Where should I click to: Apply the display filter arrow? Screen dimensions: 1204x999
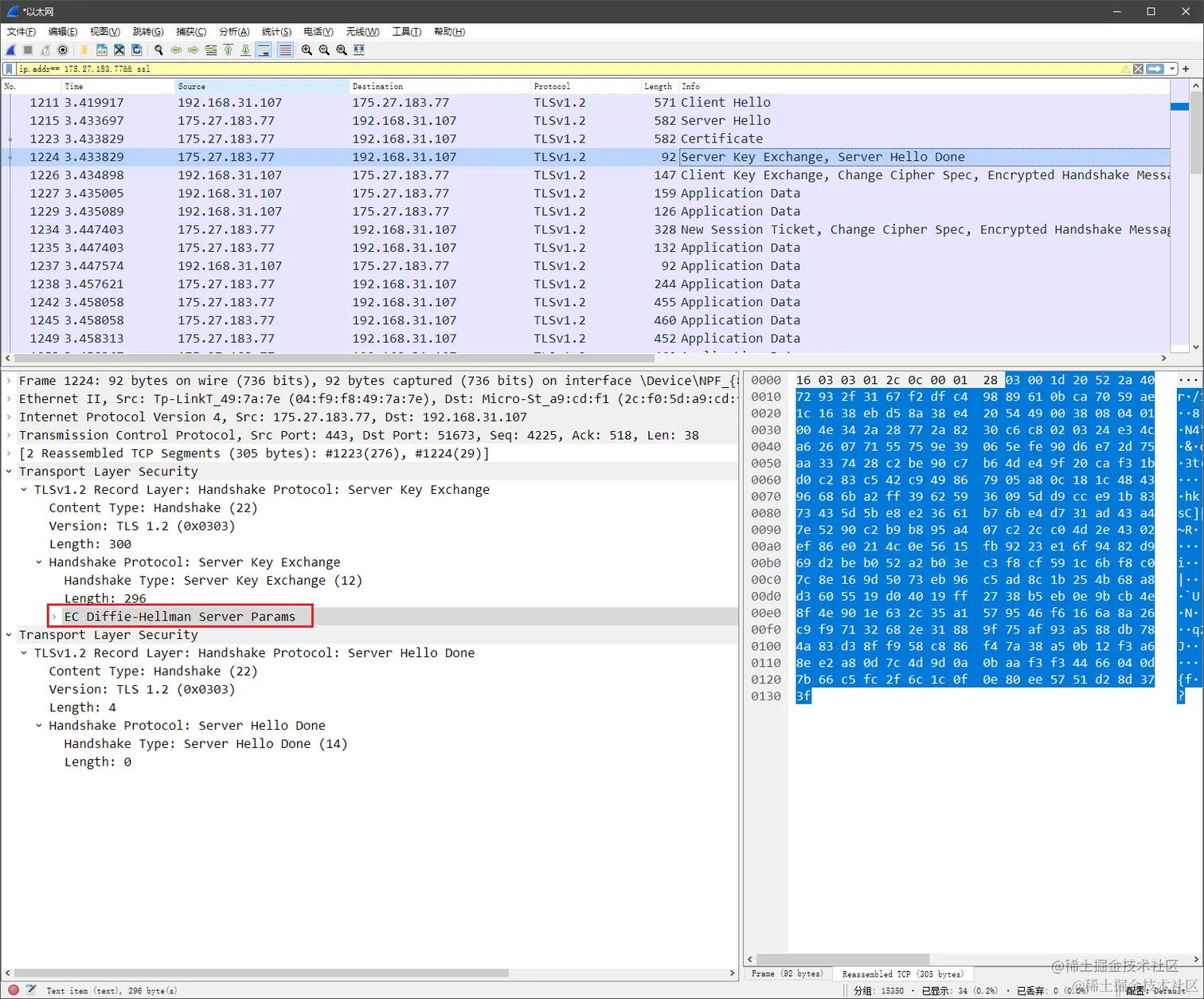pos(1155,69)
